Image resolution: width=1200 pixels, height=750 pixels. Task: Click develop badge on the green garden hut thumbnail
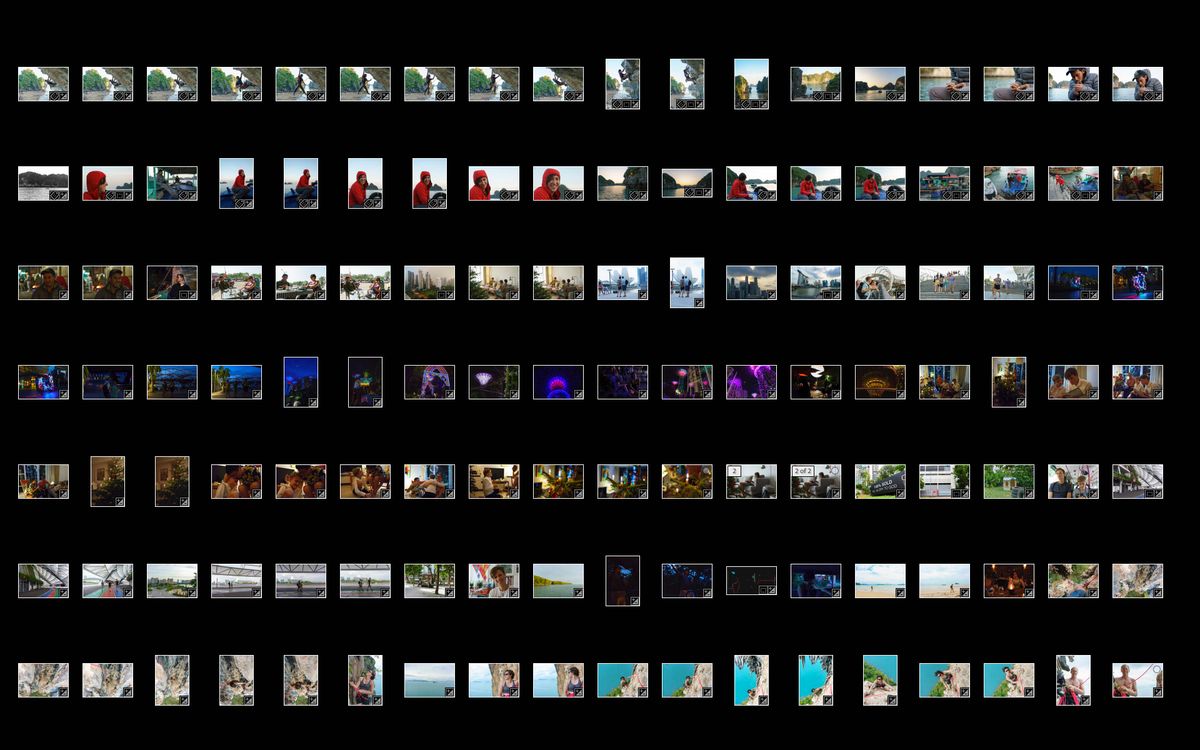tap(1029, 493)
